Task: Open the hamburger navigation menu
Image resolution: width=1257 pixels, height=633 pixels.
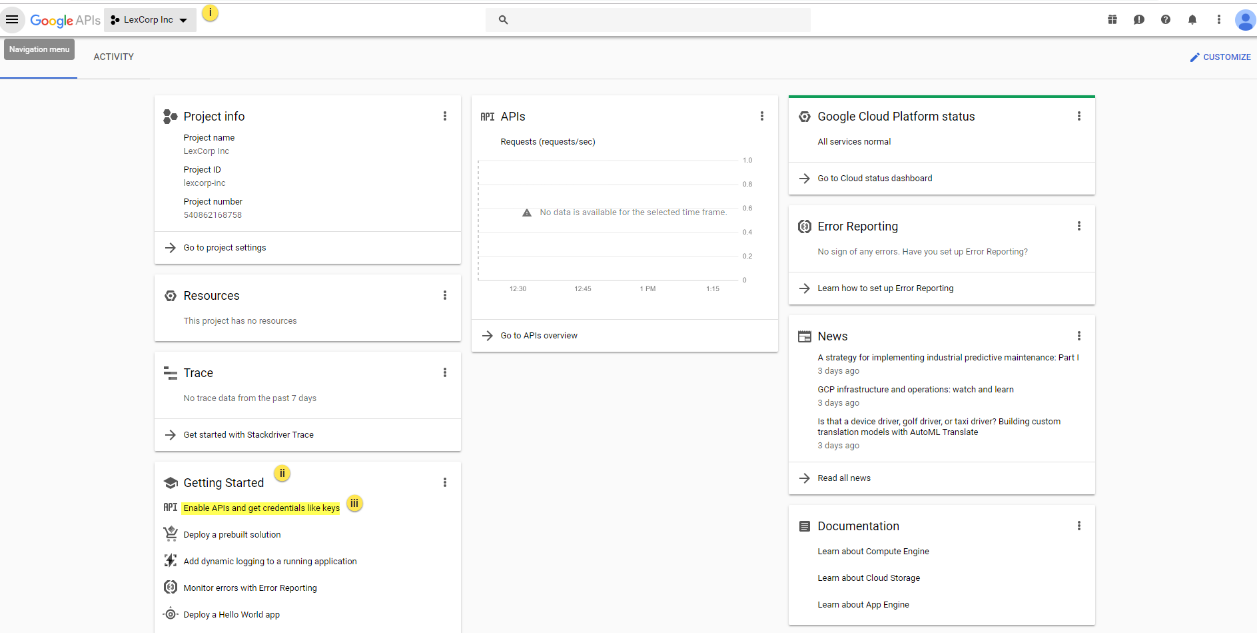Action: pos(12,19)
